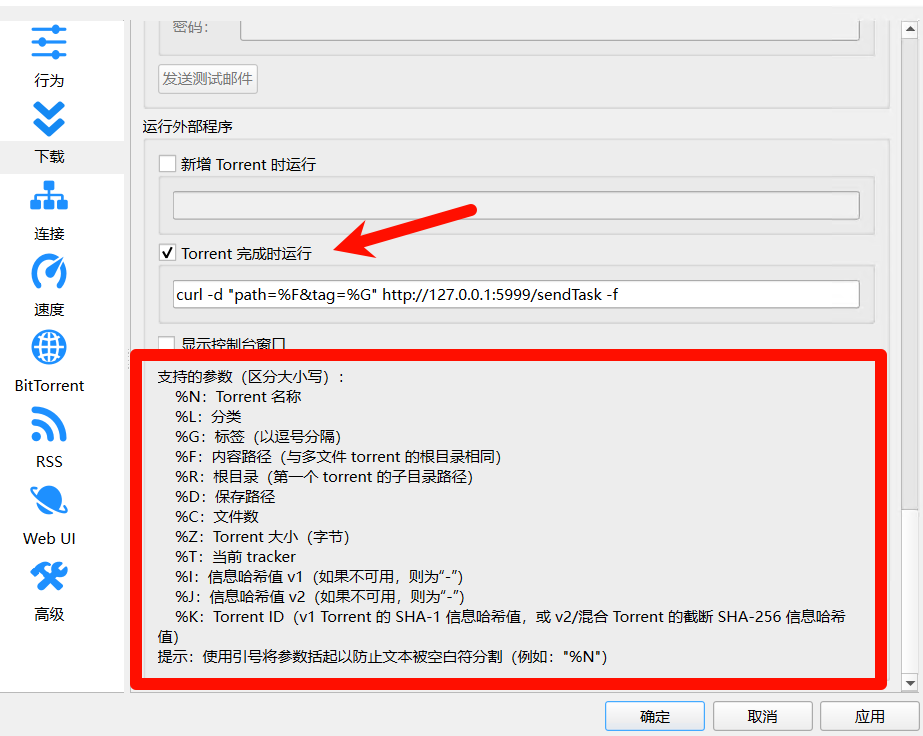Select the RSS tab label
Image resolution: width=923 pixels, height=736 pixels.
[x=49, y=462]
